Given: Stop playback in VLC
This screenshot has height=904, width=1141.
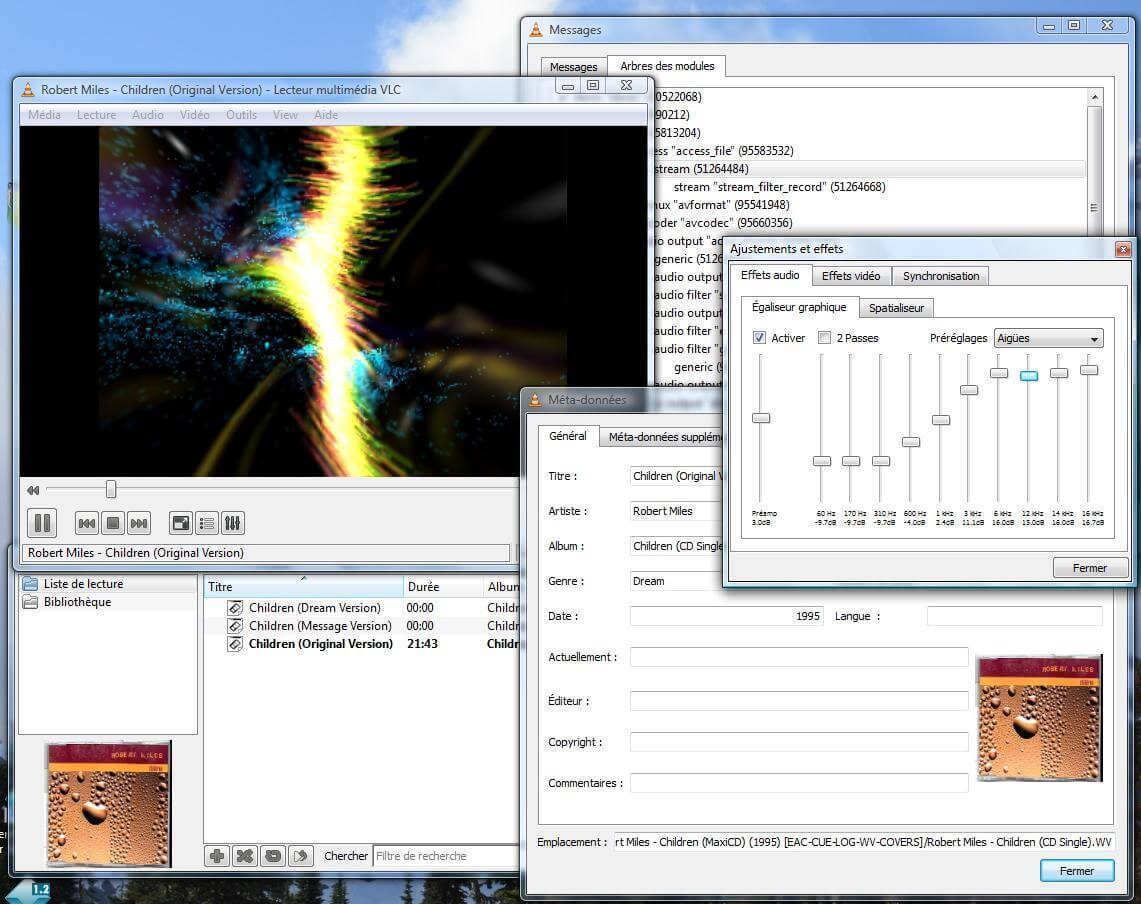Looking at the screenshot, I should coord(113,522).
